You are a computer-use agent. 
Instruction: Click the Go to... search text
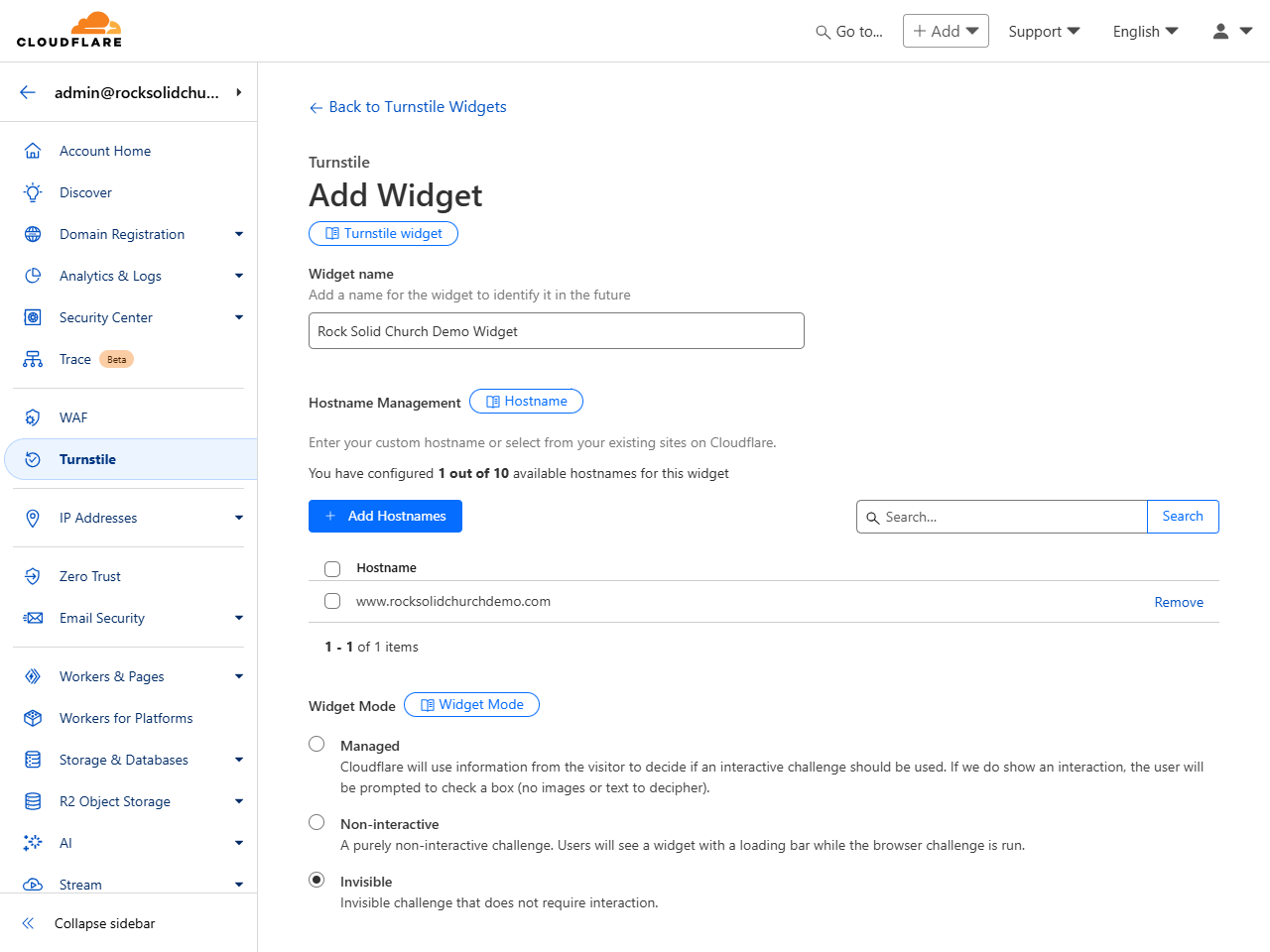tap(859, 32)
